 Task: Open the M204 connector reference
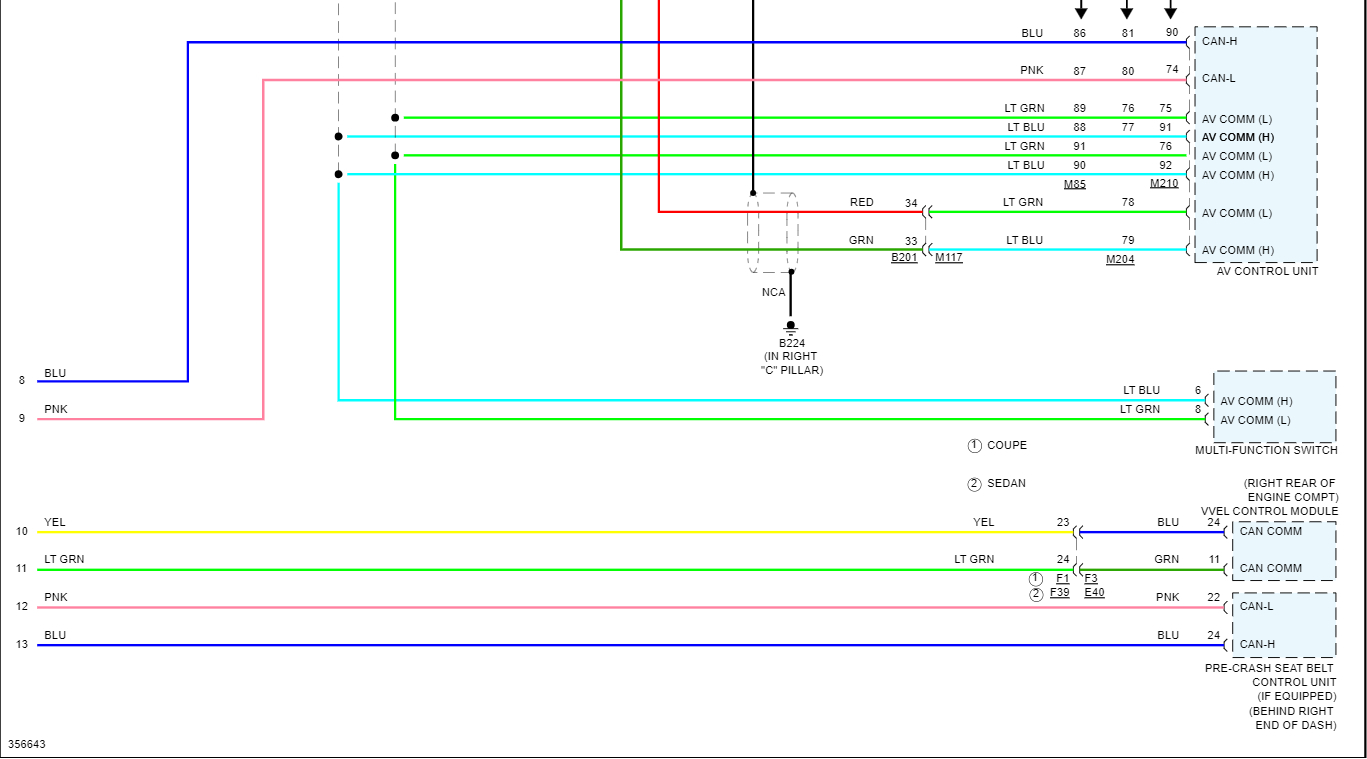1120,260
